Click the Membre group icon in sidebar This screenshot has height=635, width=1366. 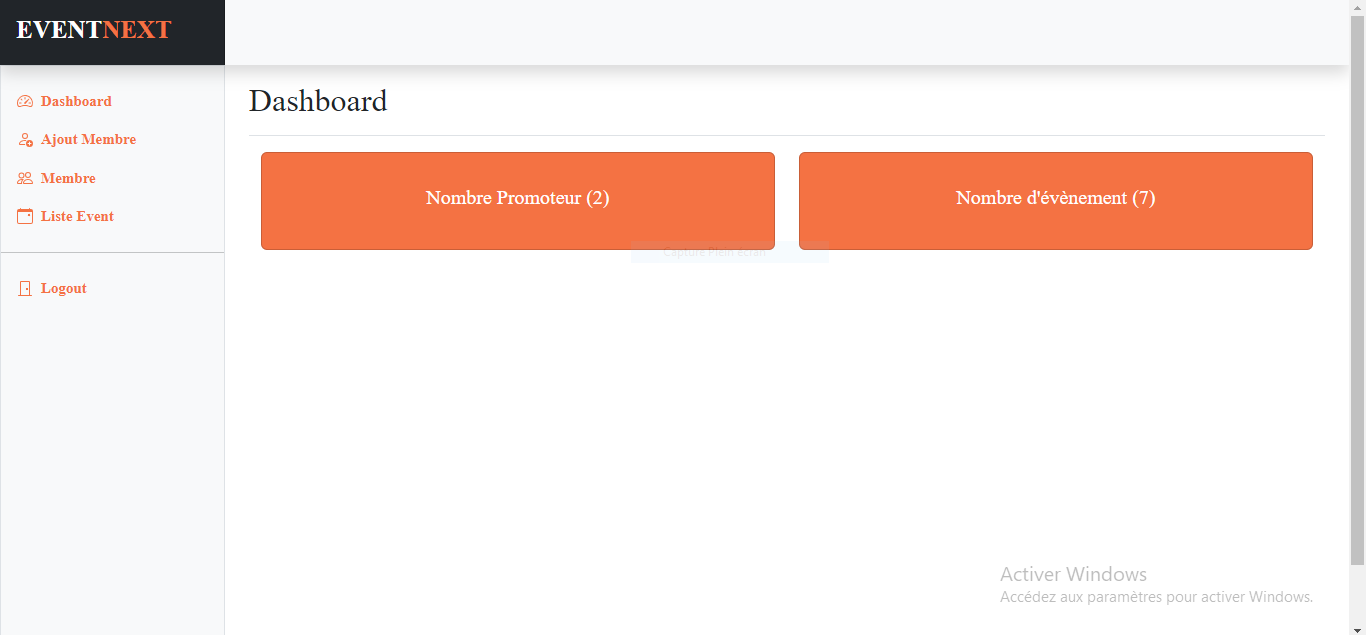25,178
